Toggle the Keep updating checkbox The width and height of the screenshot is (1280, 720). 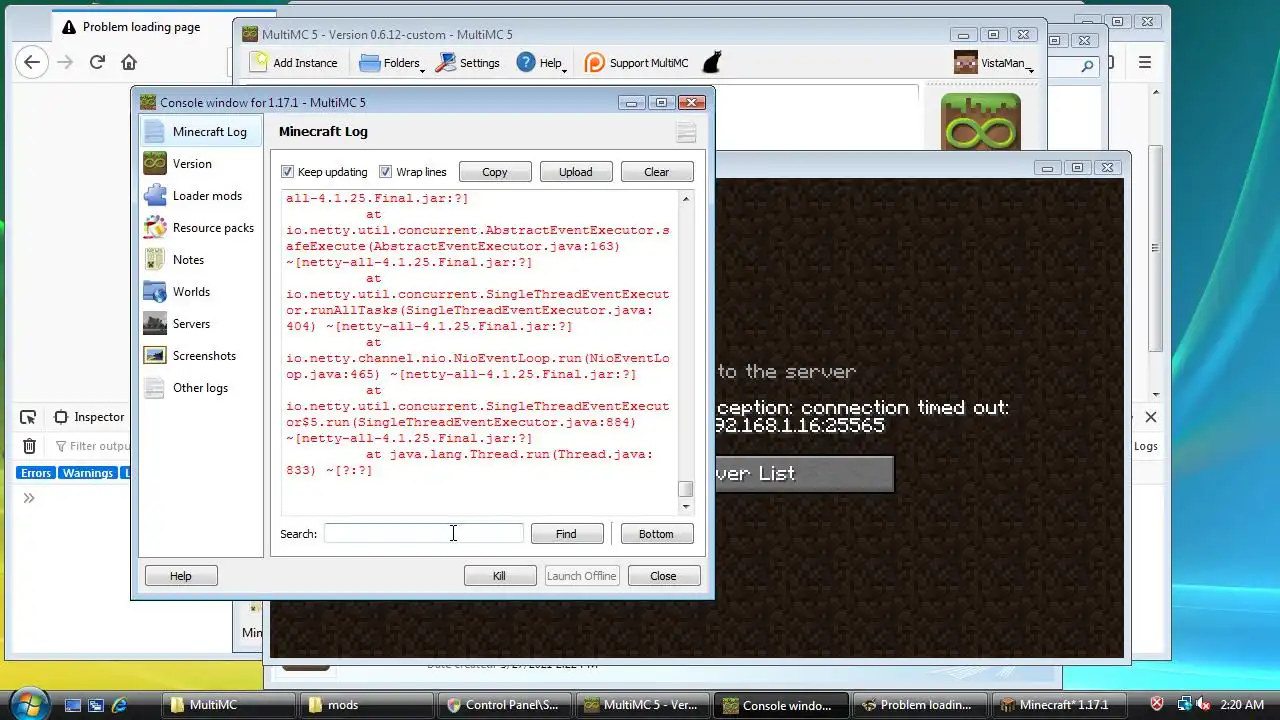[288, 172]
